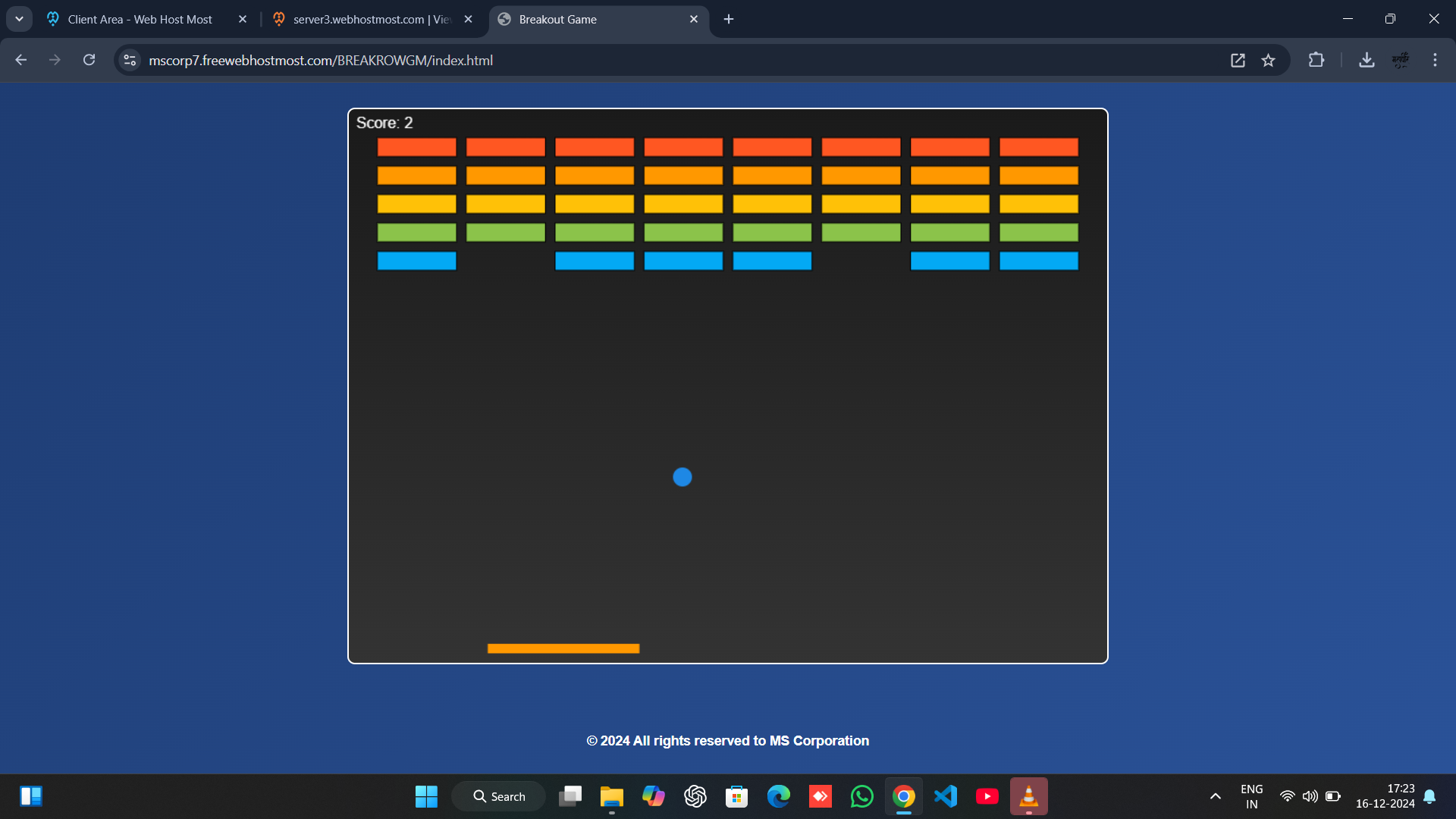Open VLC media player from the taskbar
Image resolution: width=1456 pixels, height=819 pixels.
pyautogui.click(x=1029, y=796)
